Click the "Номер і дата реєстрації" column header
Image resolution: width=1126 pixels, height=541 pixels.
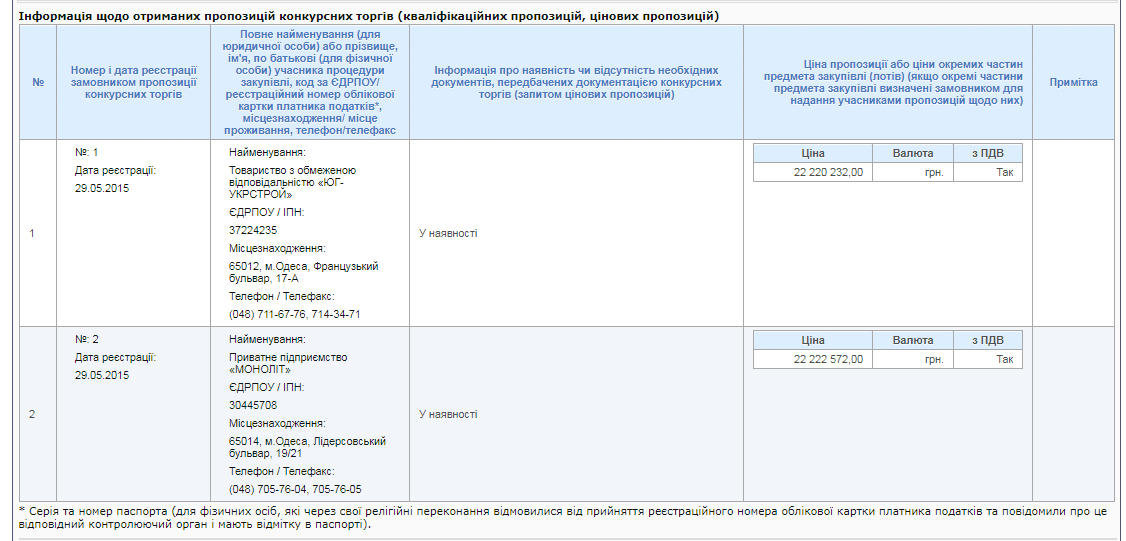(x=126, y=82)
